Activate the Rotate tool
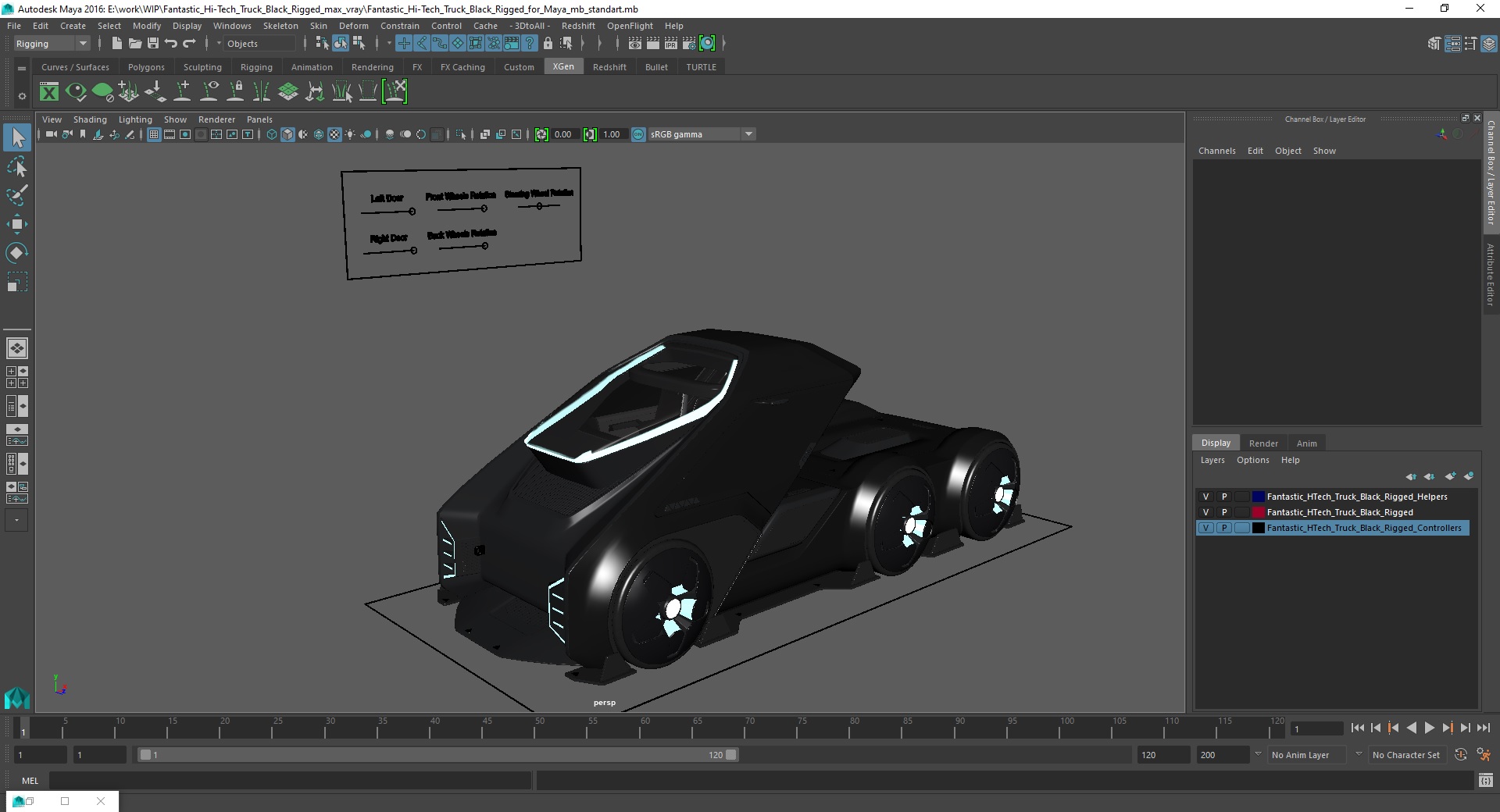The height and width of the screenshot is (812, 1500). (17, 253)
